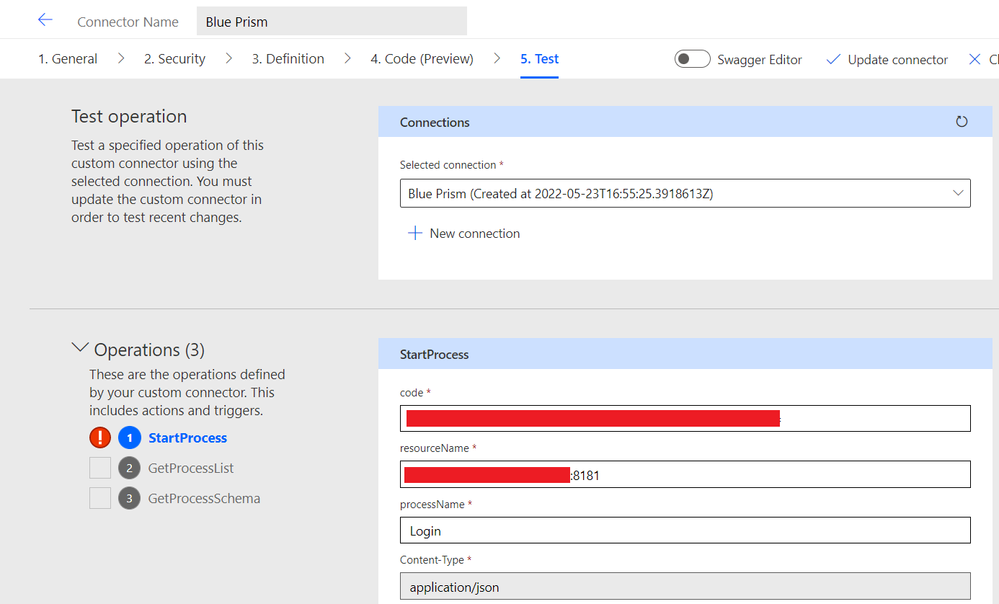
Task: Refresh the Connections list
Action: 961,122
